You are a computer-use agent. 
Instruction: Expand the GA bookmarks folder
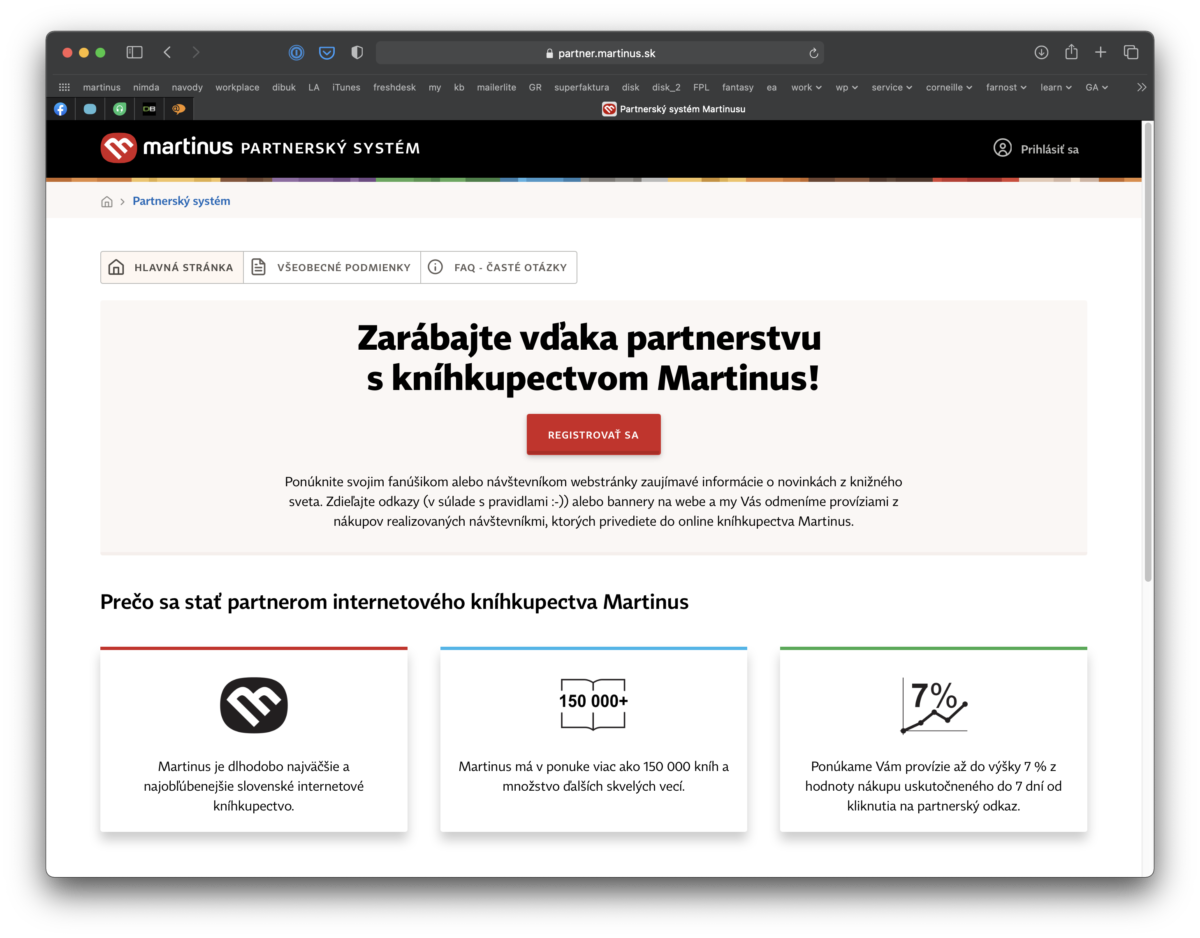[1097, 87]
